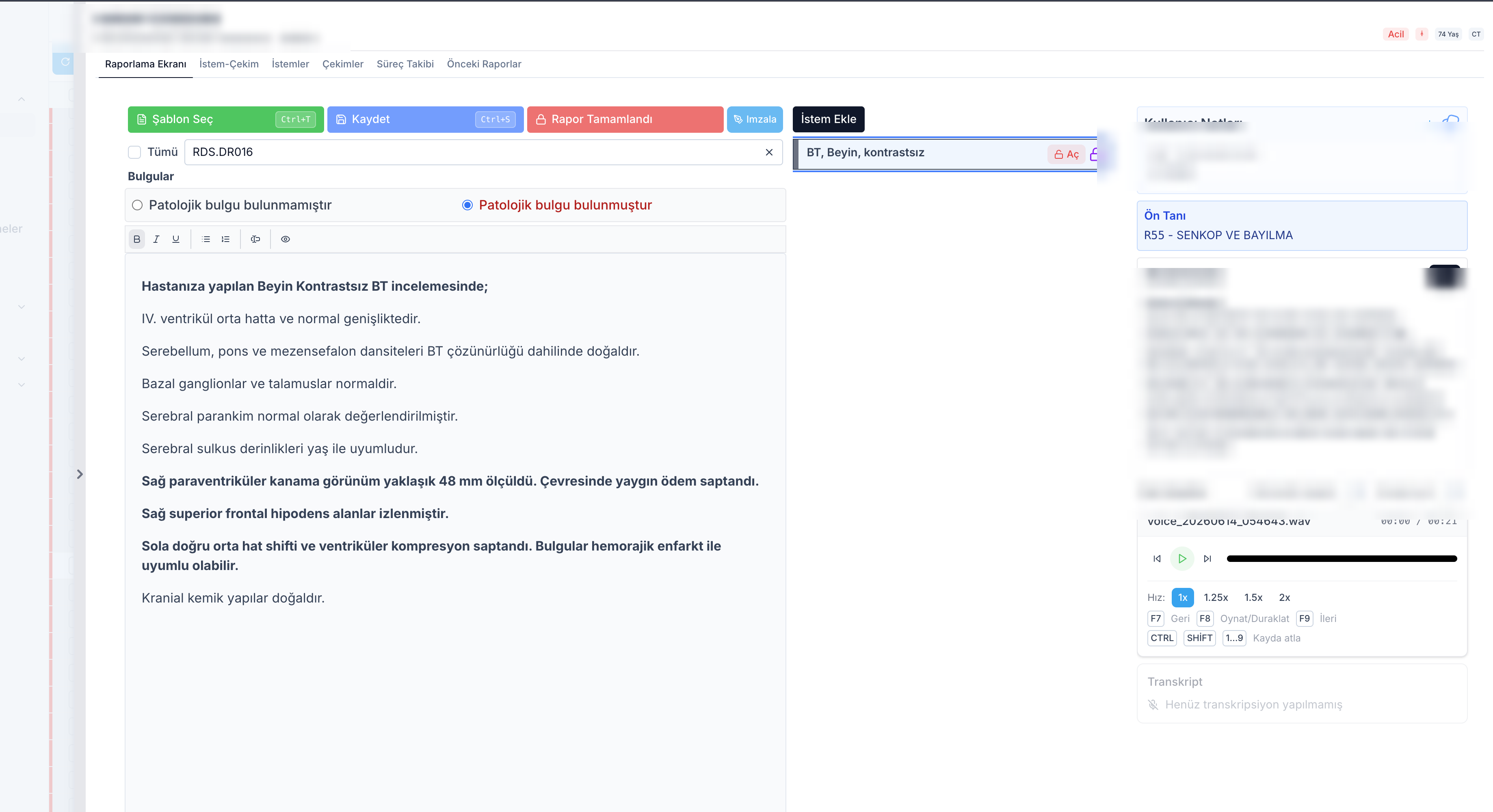This screenshot has width=1493, height=812.
Task: Toggle italic formatting in editor toolbar
Action: click(x=156, y=239)
